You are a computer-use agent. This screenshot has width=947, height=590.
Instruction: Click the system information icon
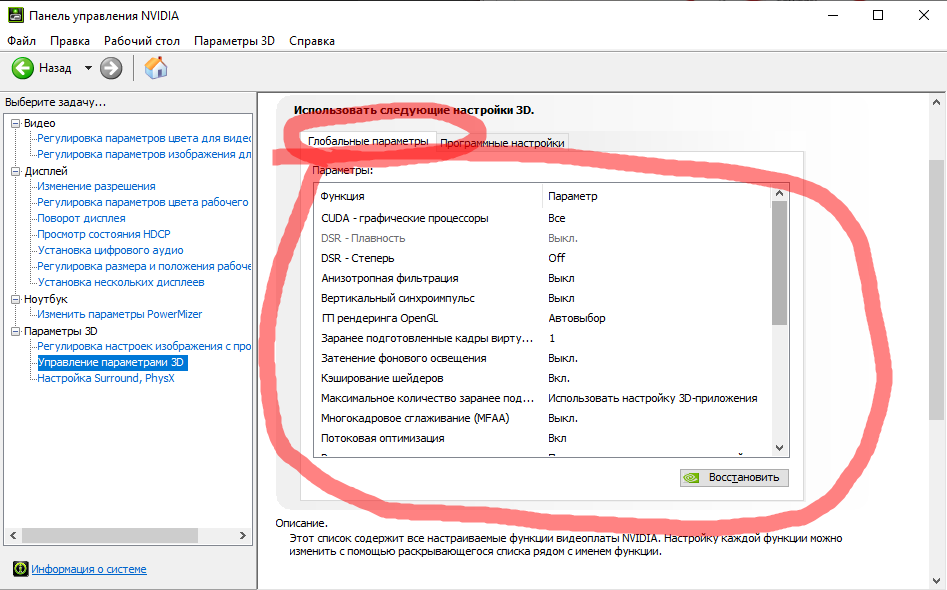coord(21,568)
